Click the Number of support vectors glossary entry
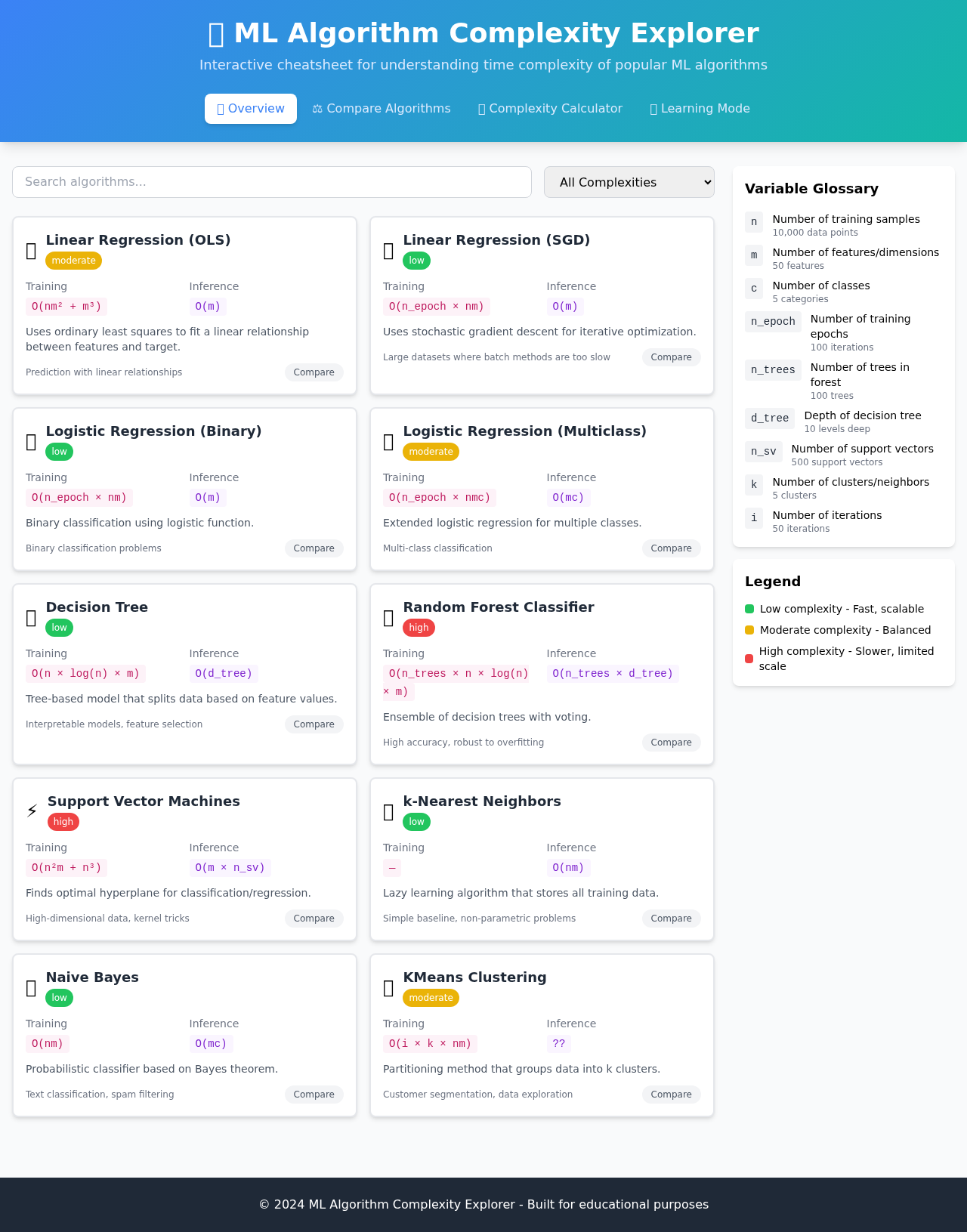 tap(863, 449)
